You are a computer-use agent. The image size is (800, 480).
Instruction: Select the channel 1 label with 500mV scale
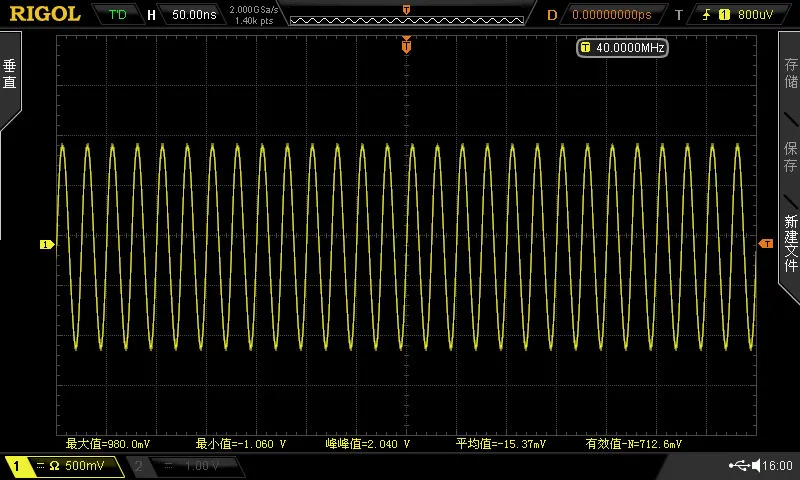pyautogui.click(x=64, y=466)
